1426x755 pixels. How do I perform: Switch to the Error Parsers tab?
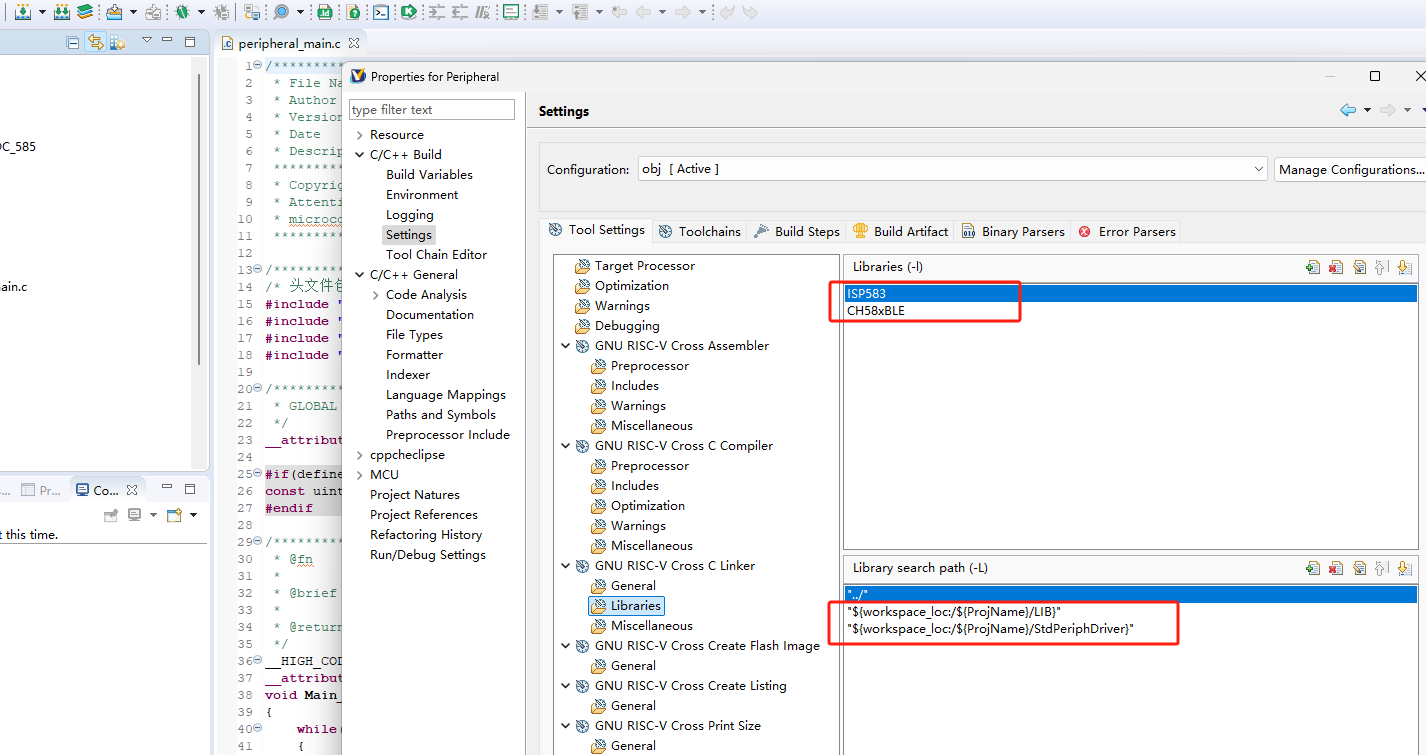1127,231
